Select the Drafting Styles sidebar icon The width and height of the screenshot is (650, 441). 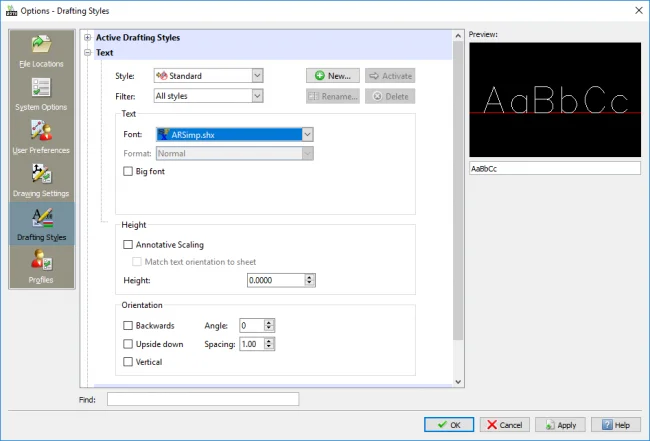pos(41,224)
